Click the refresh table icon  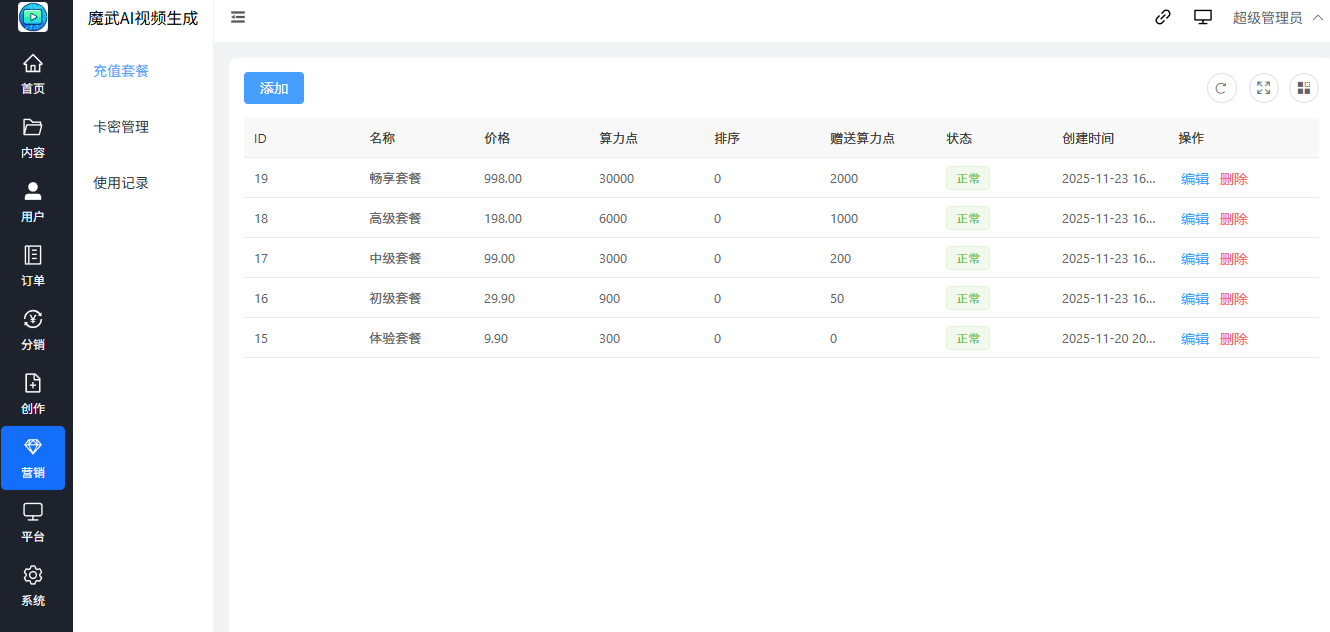click(x=1221, y=88)
